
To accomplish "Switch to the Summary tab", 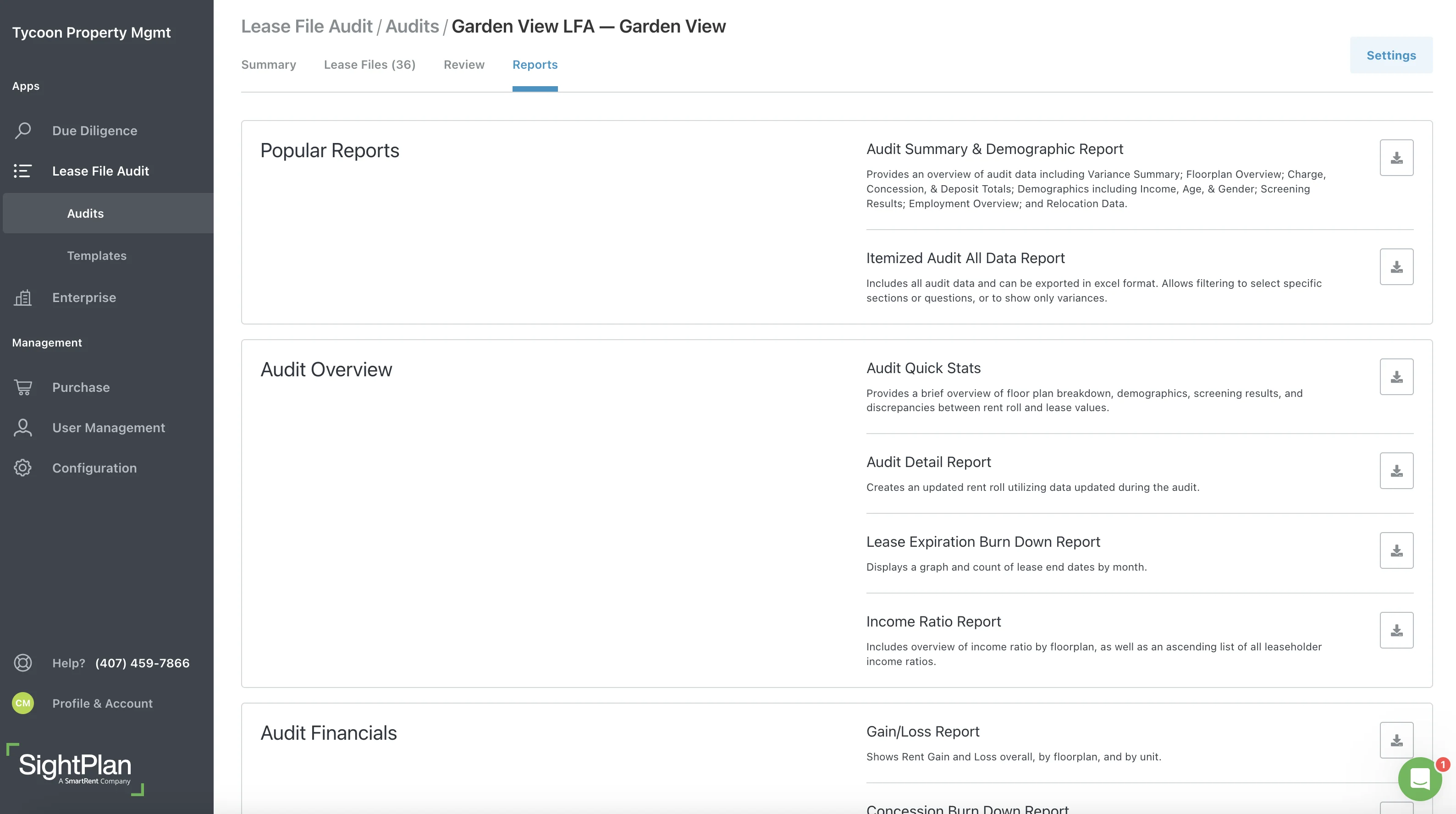I will (x=269, y=65).
